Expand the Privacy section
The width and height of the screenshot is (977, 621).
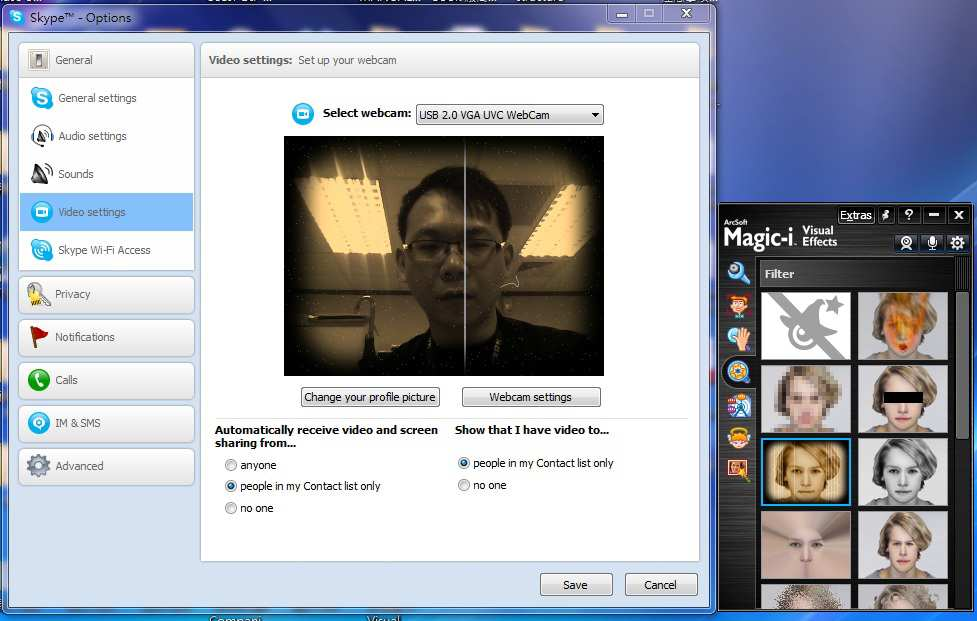[x=107, y=295]
